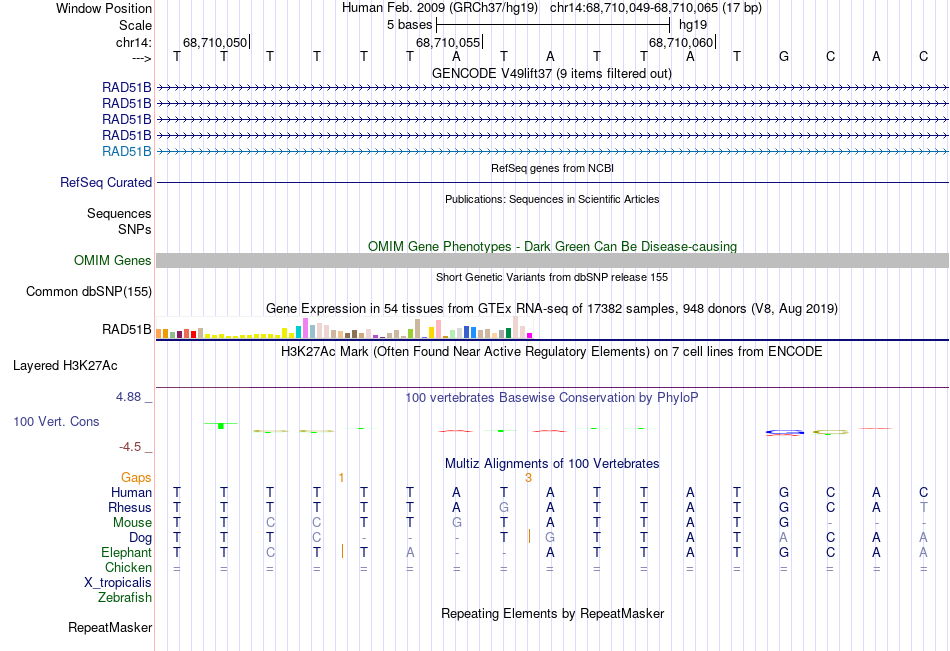Click the Zebrafish alignment row label
The width and height of the screenshot is (950, 651).
[x=125, y=598]
